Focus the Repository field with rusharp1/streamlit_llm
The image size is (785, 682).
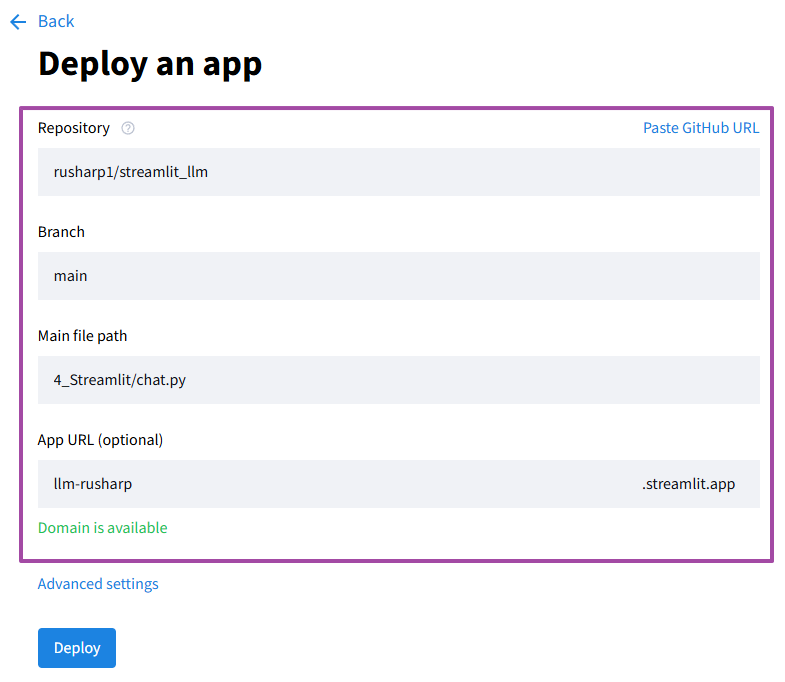399,172
